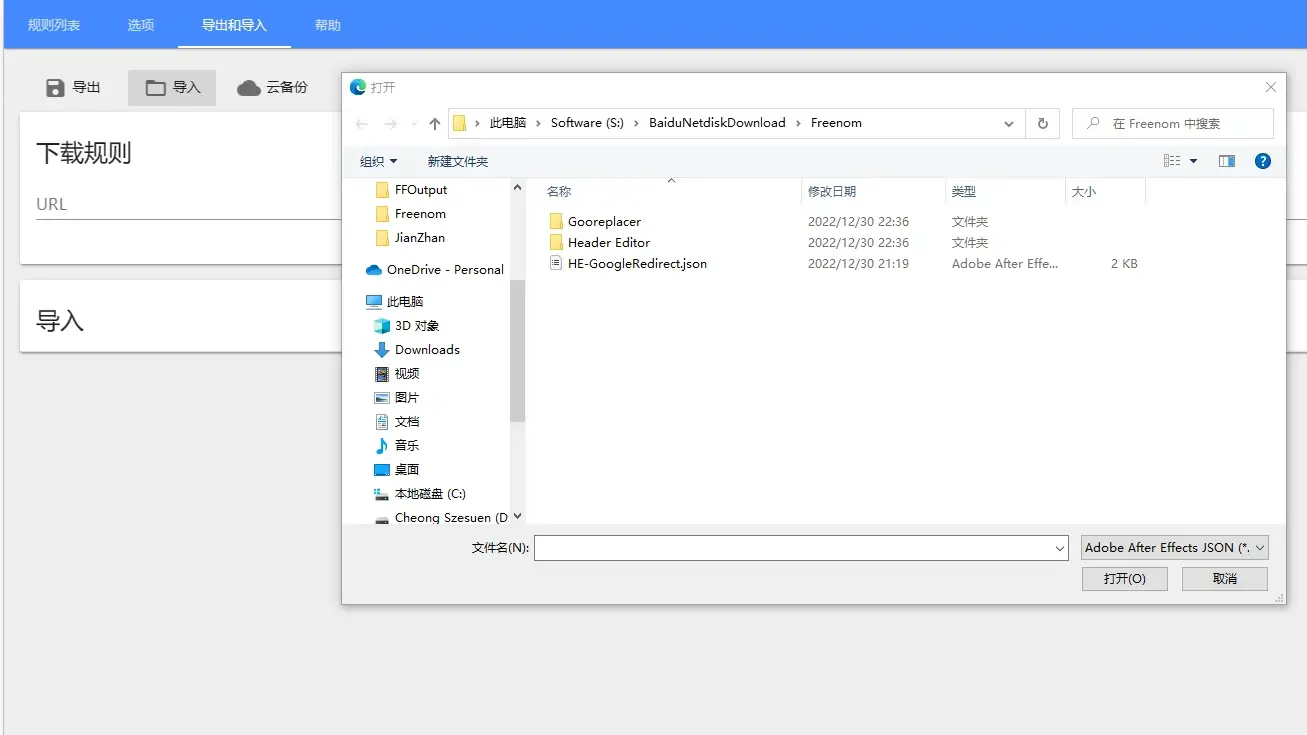The width and height of the screenshot is (1307, 735).
Task: Expand the file name combo box
Action: pyautogui.click(x=1060, y=547)
